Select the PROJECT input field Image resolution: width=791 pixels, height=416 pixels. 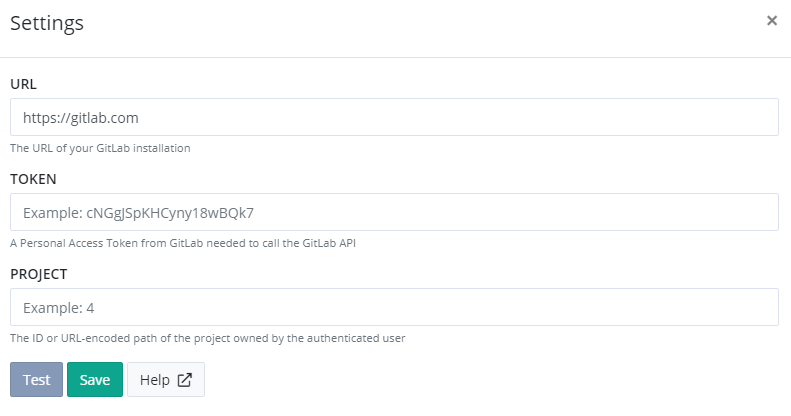[x=394, y=307]
